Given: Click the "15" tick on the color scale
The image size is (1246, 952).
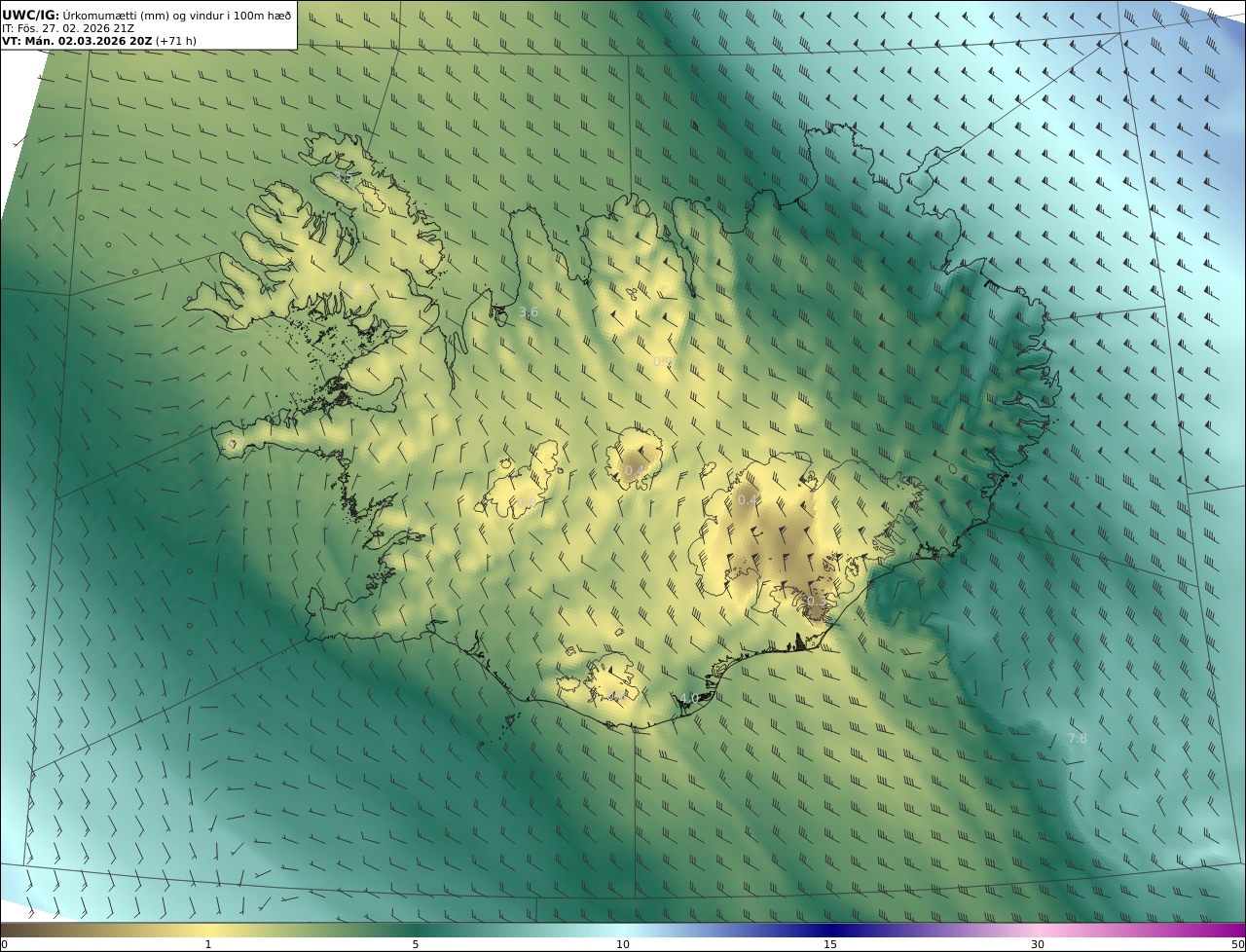Looking at the screenshot, I should tap(830, 944).
